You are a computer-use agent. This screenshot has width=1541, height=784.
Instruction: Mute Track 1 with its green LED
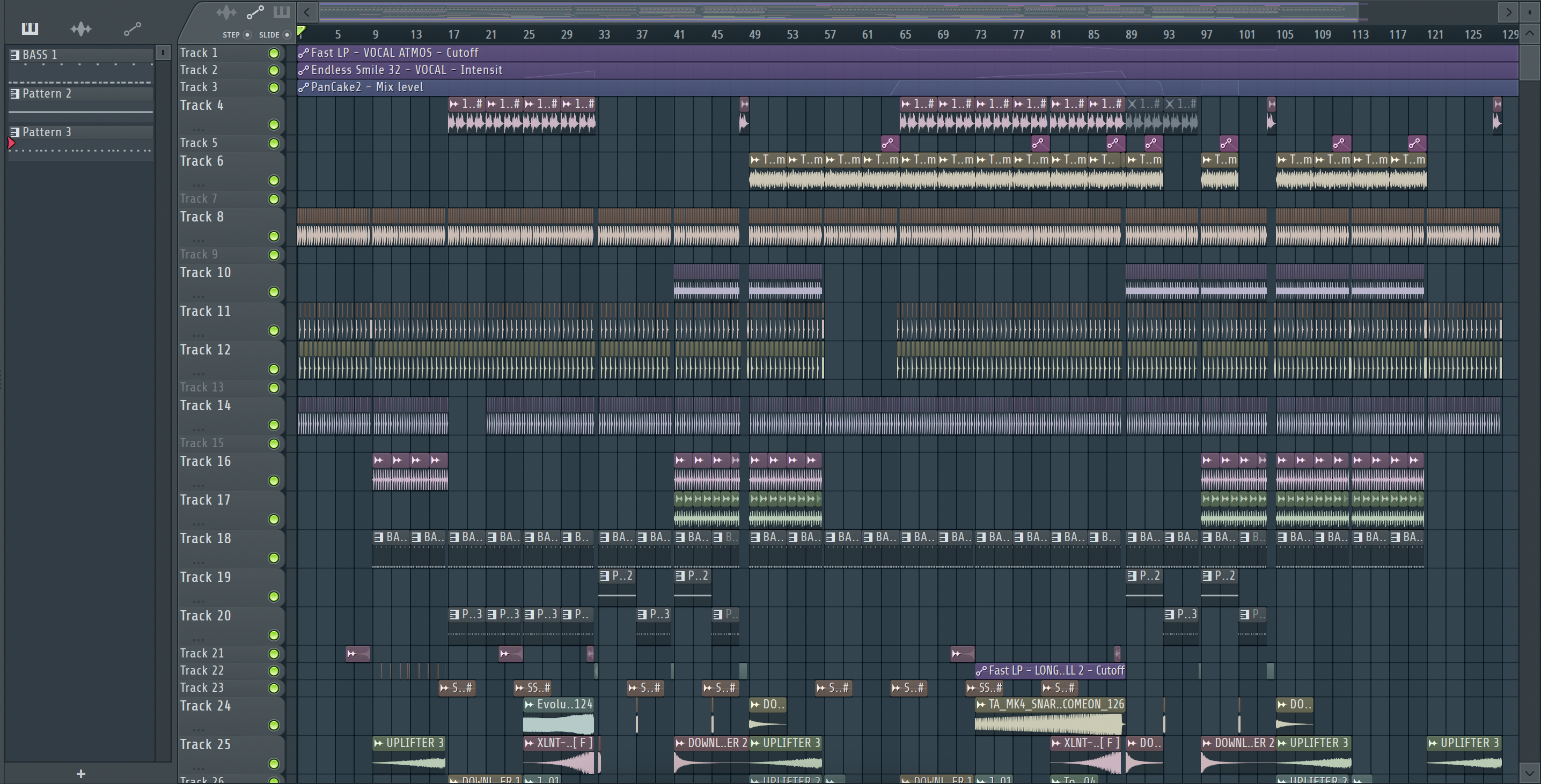[274, 53]
